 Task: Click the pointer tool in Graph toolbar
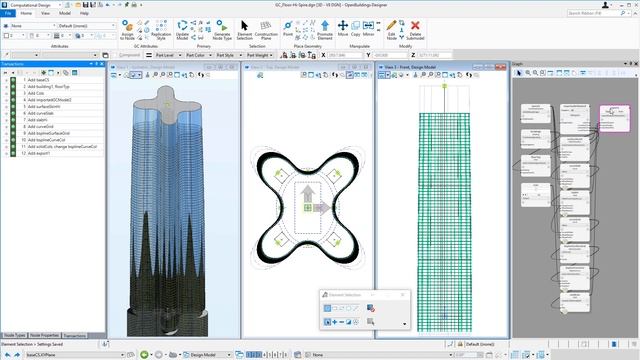click(519, 73)
